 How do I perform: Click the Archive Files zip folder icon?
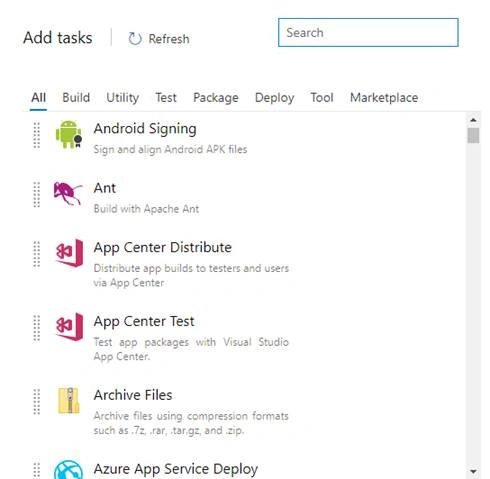(x=69, y=400)
